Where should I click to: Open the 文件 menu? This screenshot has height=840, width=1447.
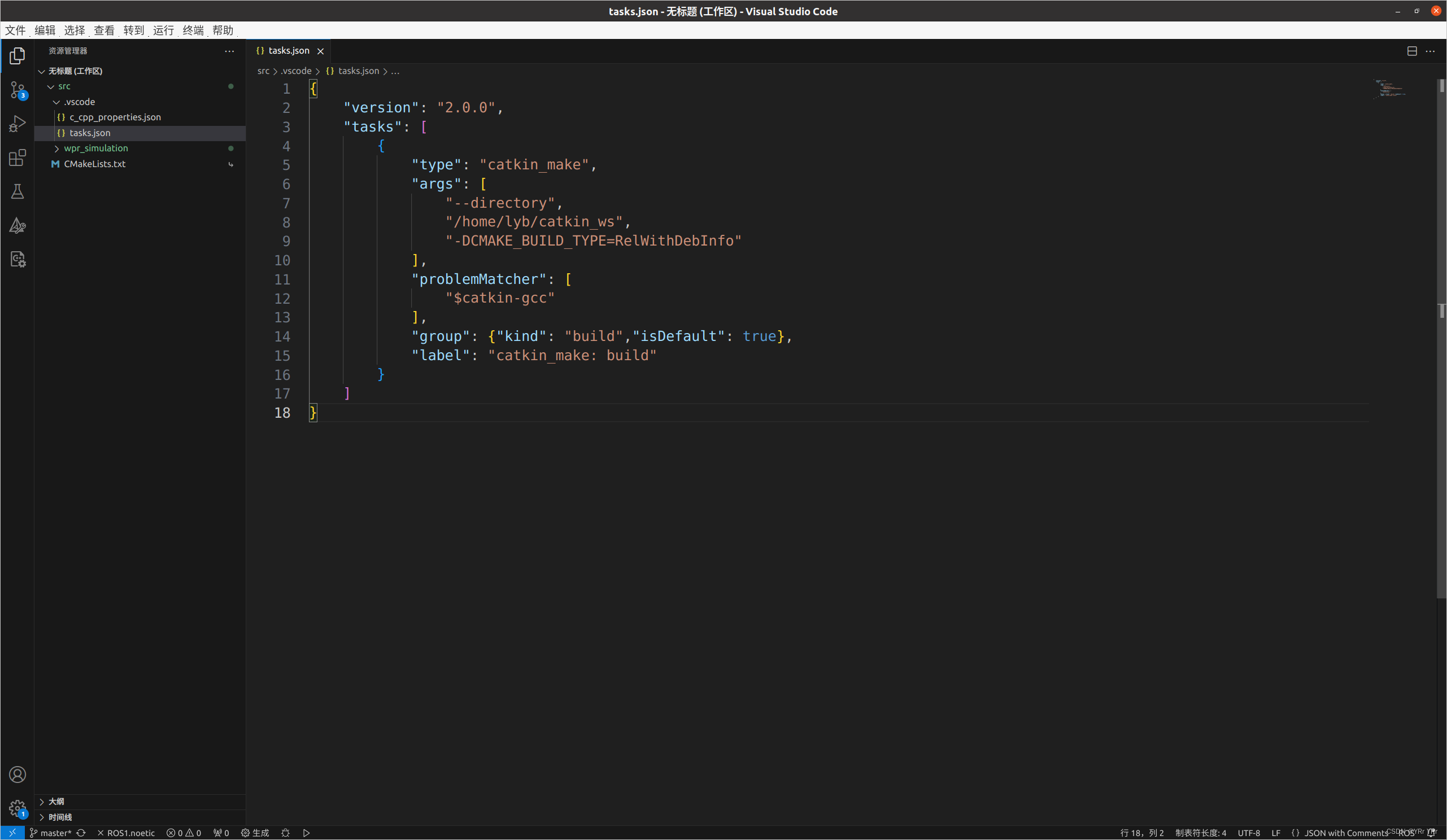tap(15, 30)
